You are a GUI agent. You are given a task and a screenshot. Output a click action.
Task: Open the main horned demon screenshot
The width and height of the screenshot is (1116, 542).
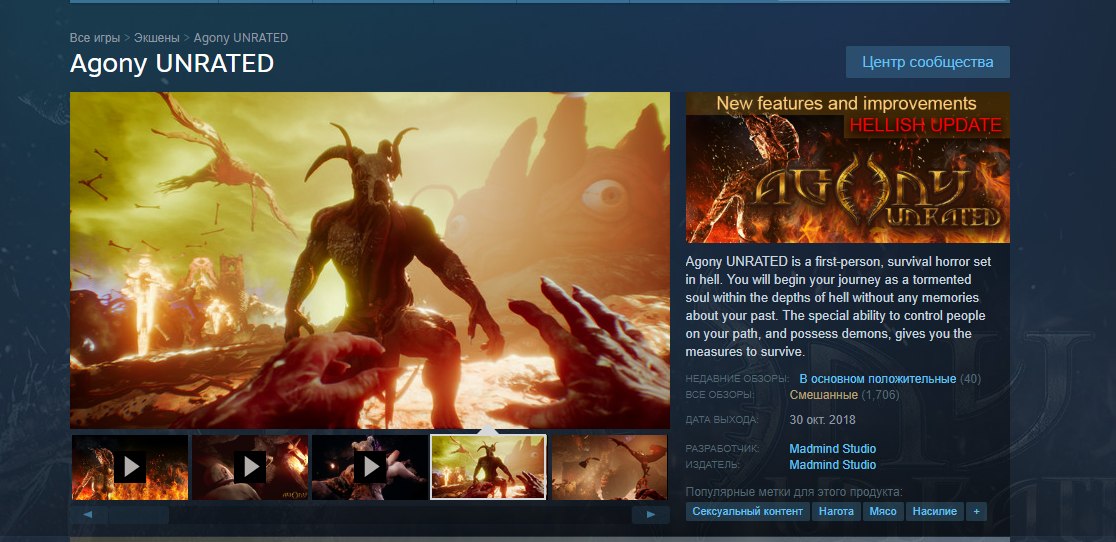click(369, 260)
